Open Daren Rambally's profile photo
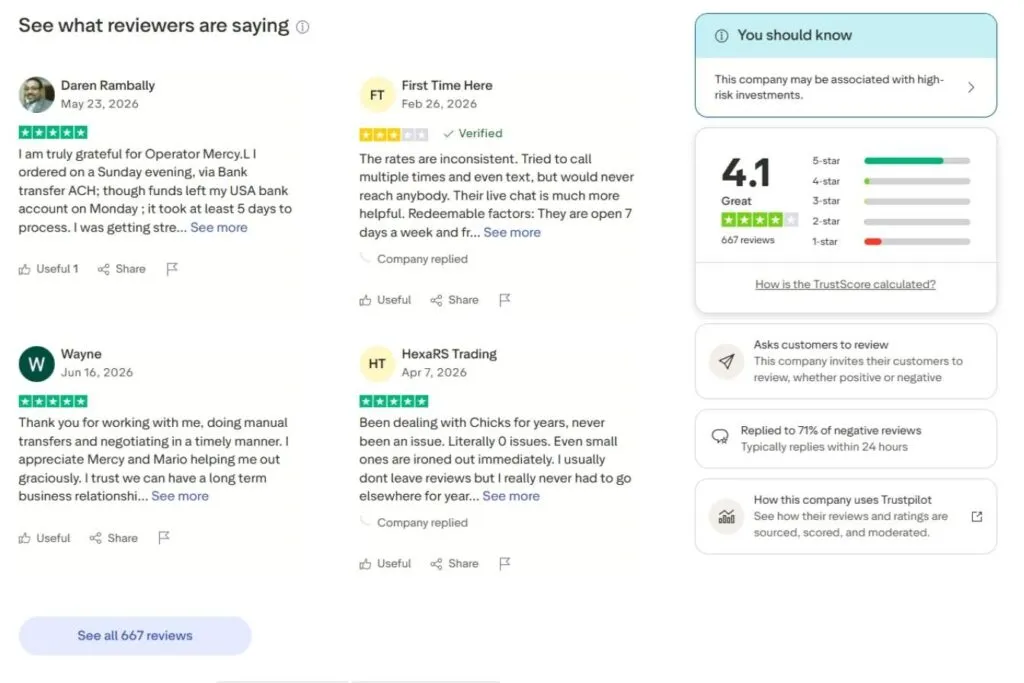 [37, 95]
